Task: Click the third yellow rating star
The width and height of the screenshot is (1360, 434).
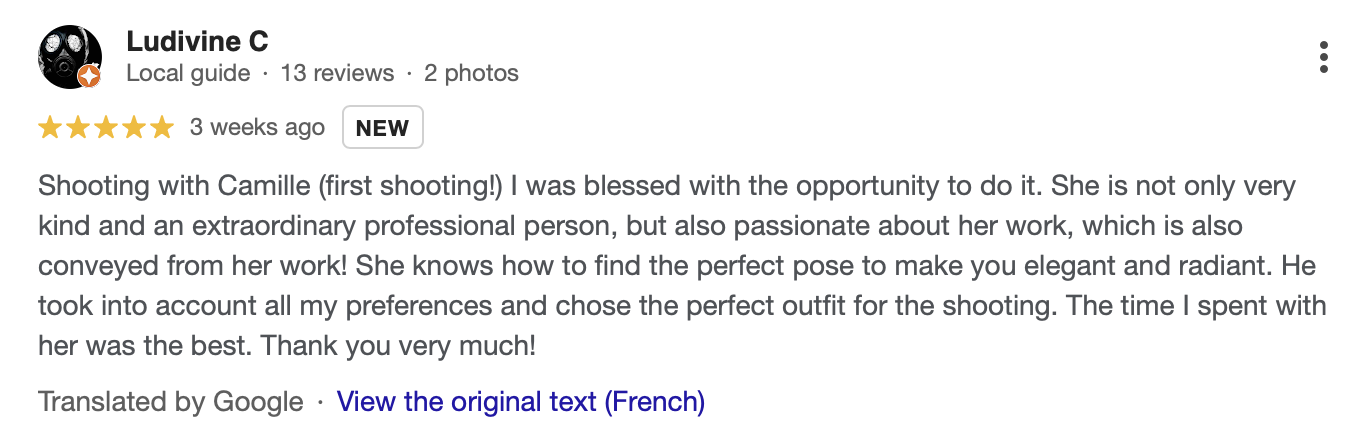Action: [x=106, y=128]
